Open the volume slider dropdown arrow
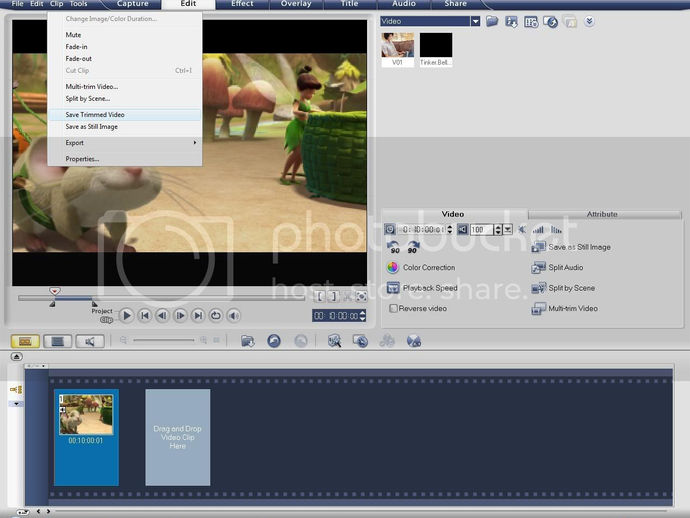The height and width of the screenshot is (518, 690). [507, 229]
